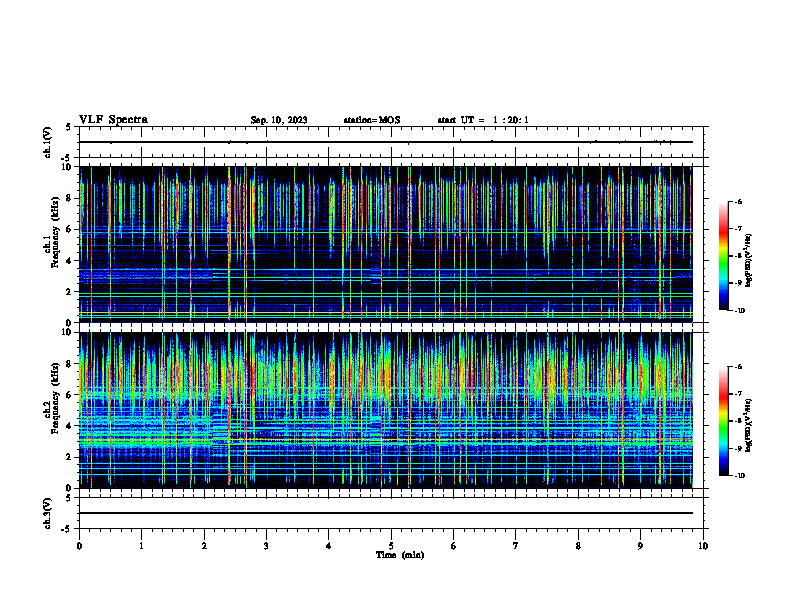
Task: Click time axis tick label "1"
Action: 141,546
